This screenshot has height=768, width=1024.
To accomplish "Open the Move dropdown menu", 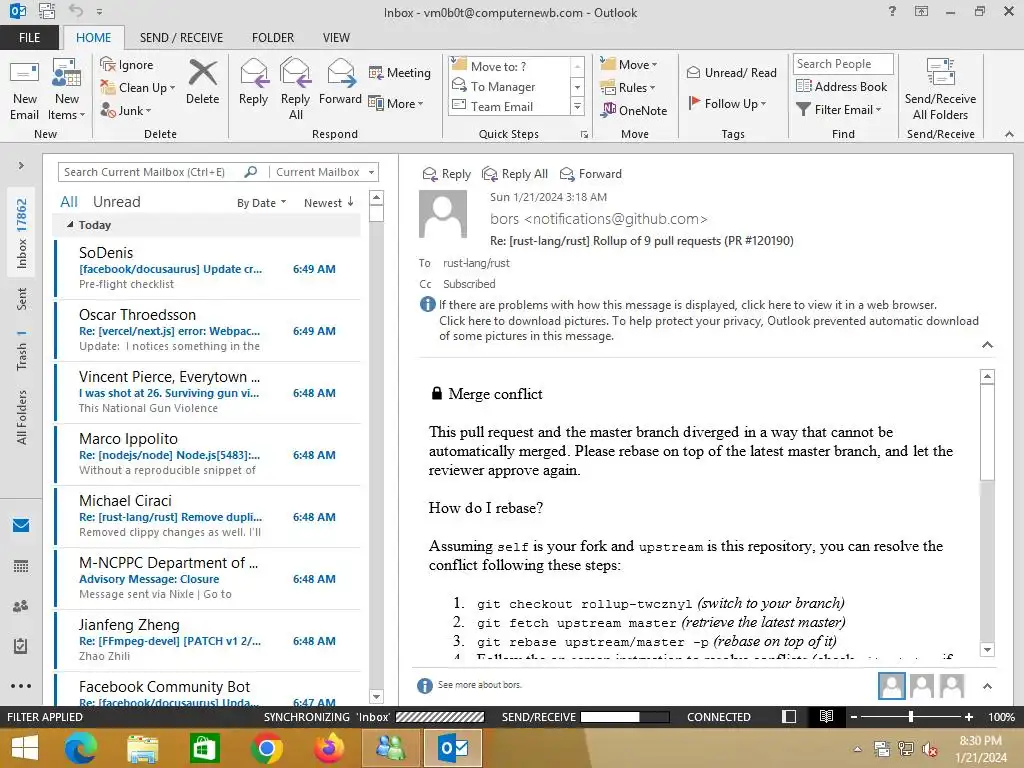I will coord(629,65).
